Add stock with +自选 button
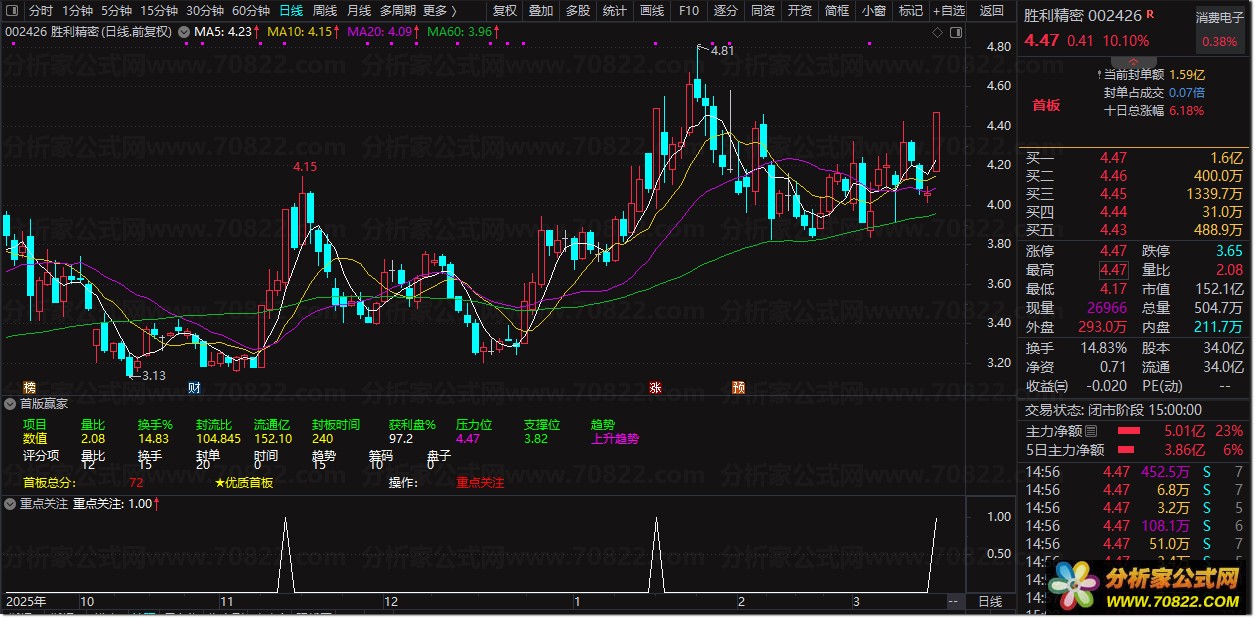This screenshot has height=618, width=1256. click(948, 11)
